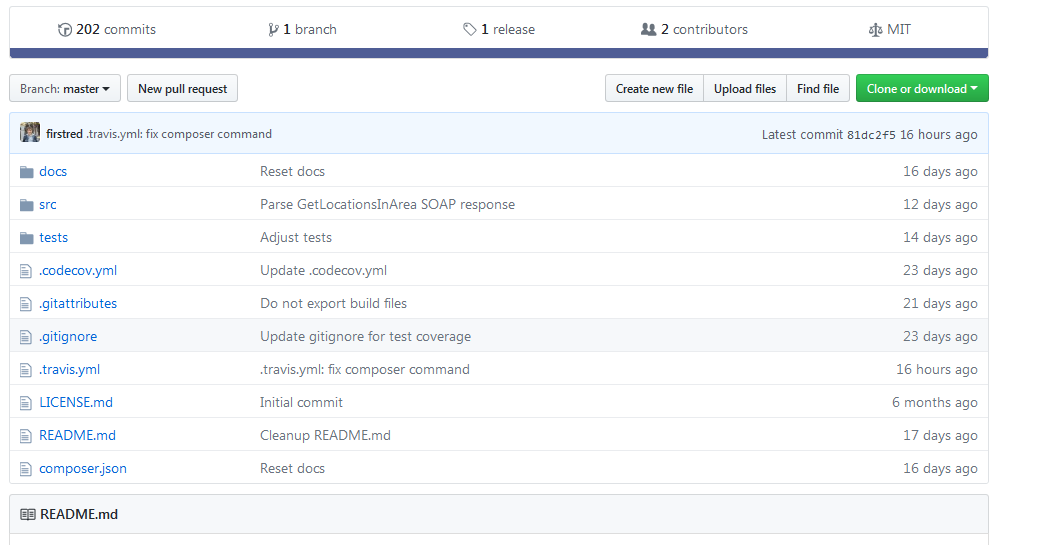Image resolution: width=1055 pixels, height=545 pixels.
Task: Click the Upload files button
Action: pos(745,89)
